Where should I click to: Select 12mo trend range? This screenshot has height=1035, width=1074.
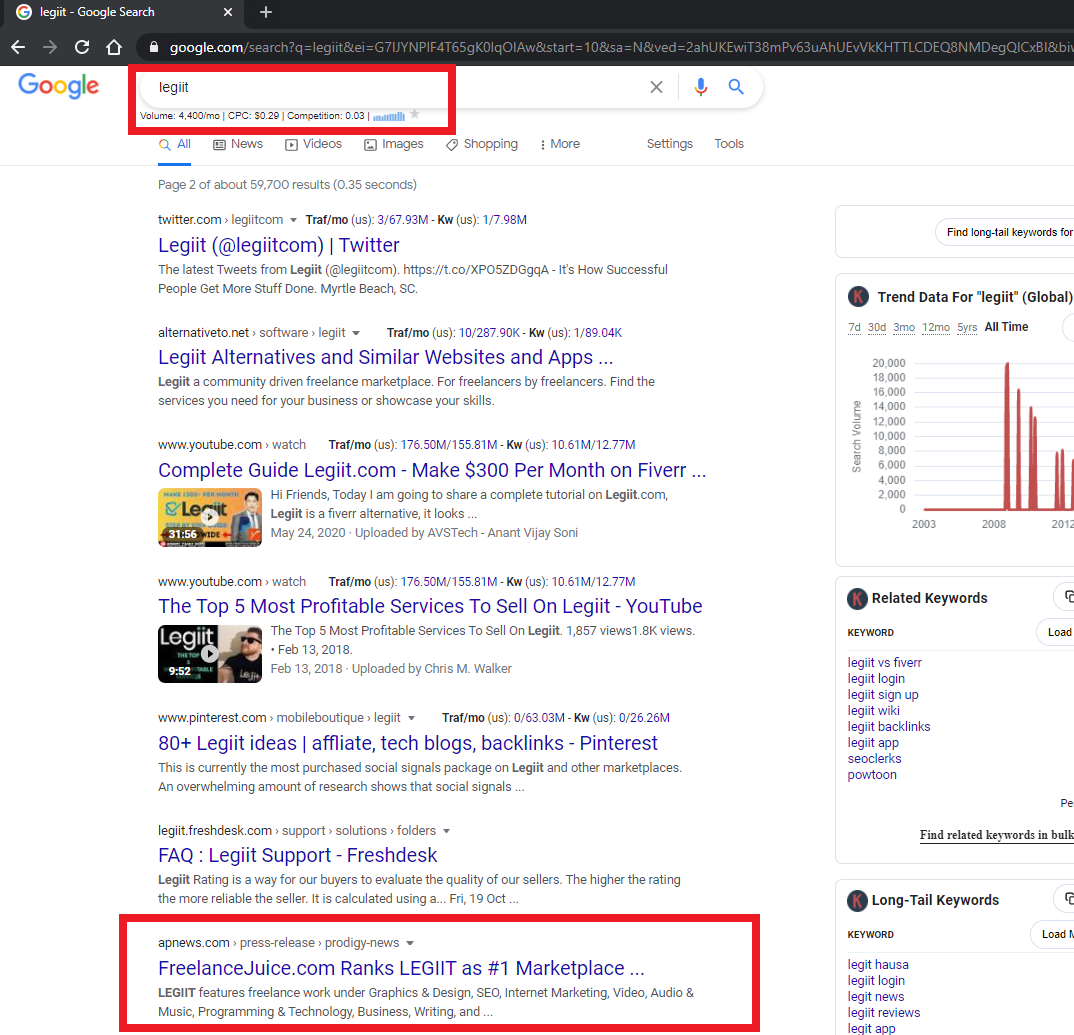(x=936, y=327)
